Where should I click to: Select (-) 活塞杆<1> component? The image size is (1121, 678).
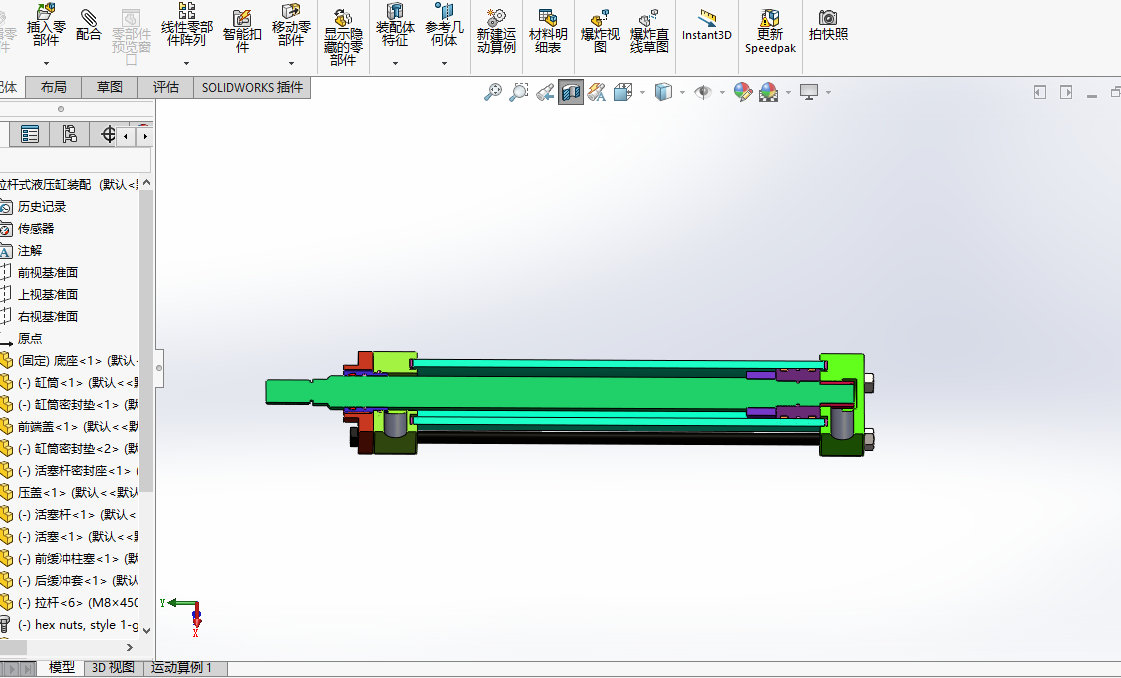pyautogui.click(x=76, y=515)
